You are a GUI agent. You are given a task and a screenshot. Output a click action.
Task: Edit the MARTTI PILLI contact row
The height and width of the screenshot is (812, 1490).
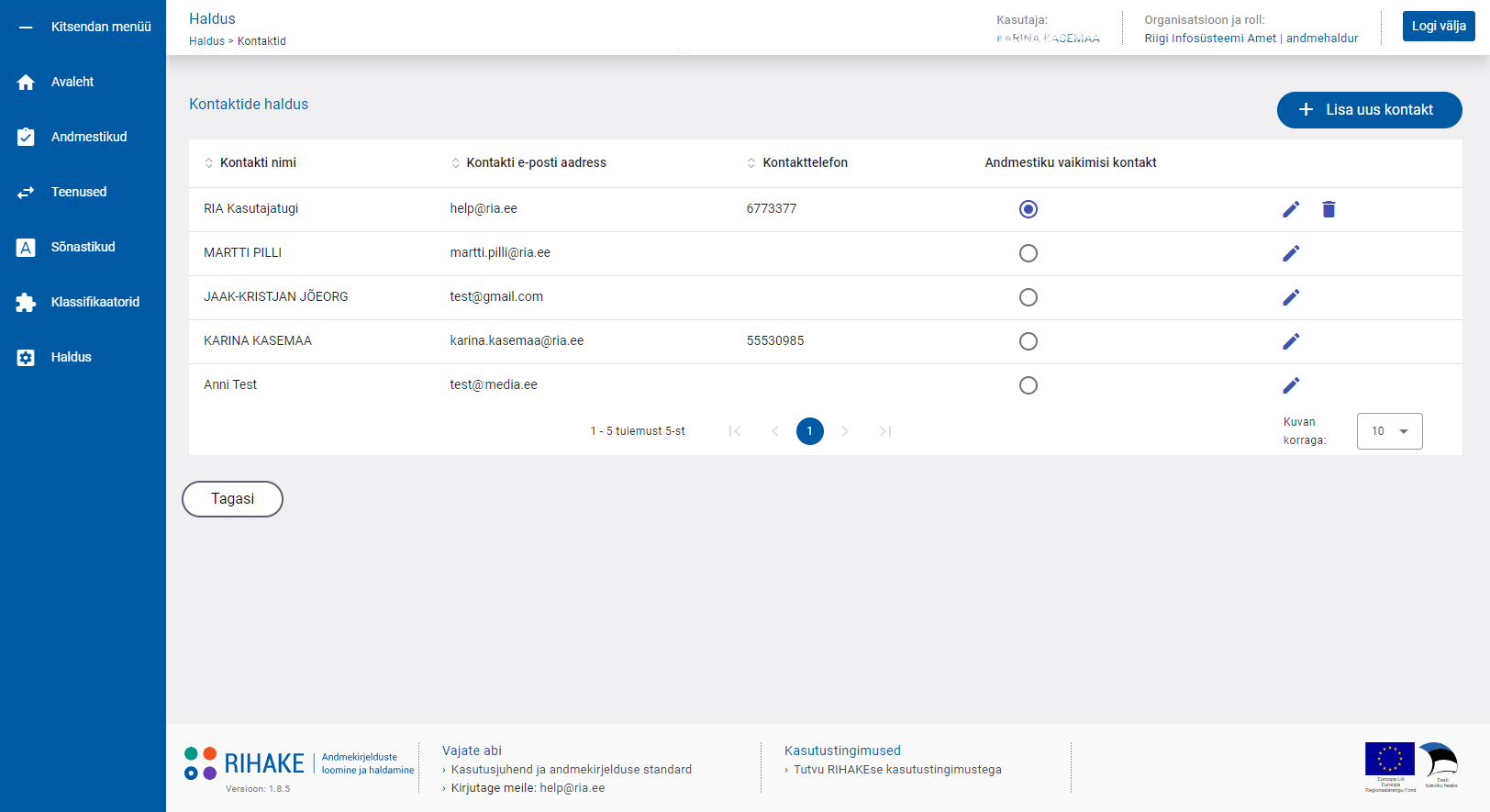(x=1291, y=253)
